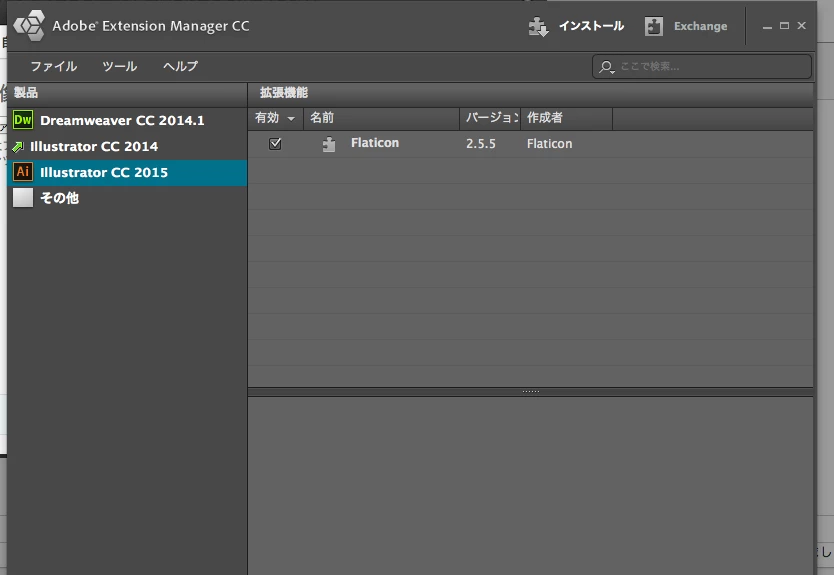This screenshot has height=575, width=834.
Task: Select Illustrator CC 2015 product
Action: pyautogui.click(x=127, y=172)
